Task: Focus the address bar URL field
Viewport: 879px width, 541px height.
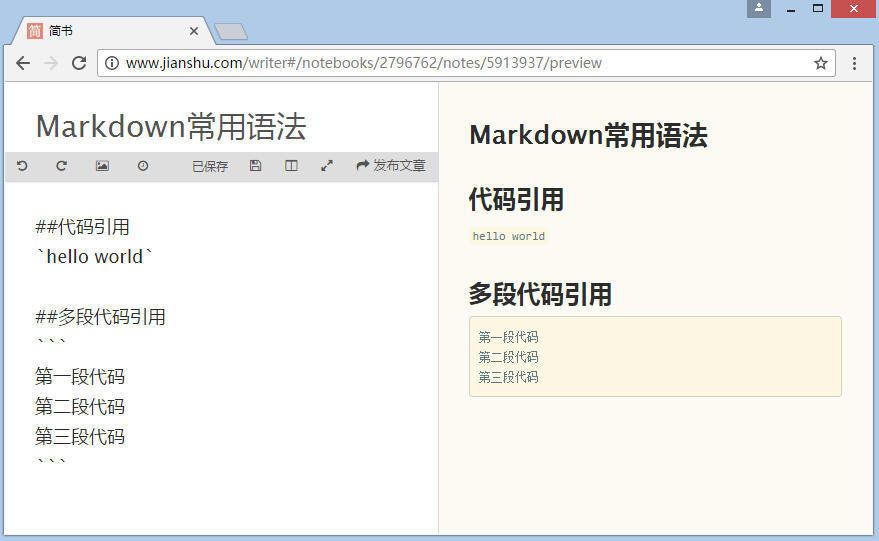Action: (466, 63)
